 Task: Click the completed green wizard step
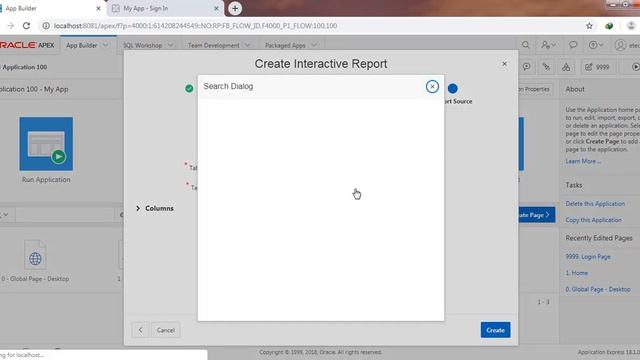(x=189, y=88)
